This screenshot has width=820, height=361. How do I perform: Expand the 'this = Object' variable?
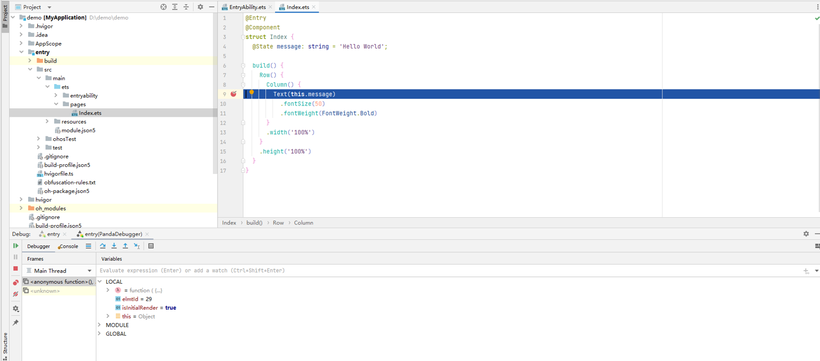click(x=108, y=316)
